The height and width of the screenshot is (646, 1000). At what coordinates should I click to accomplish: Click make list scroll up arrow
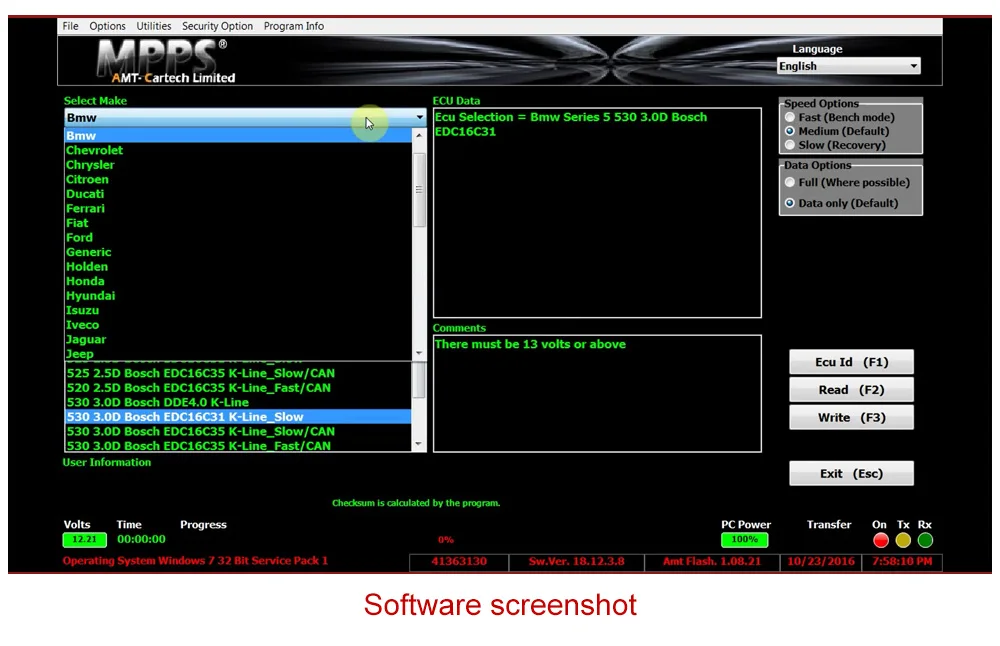(419, 135)
